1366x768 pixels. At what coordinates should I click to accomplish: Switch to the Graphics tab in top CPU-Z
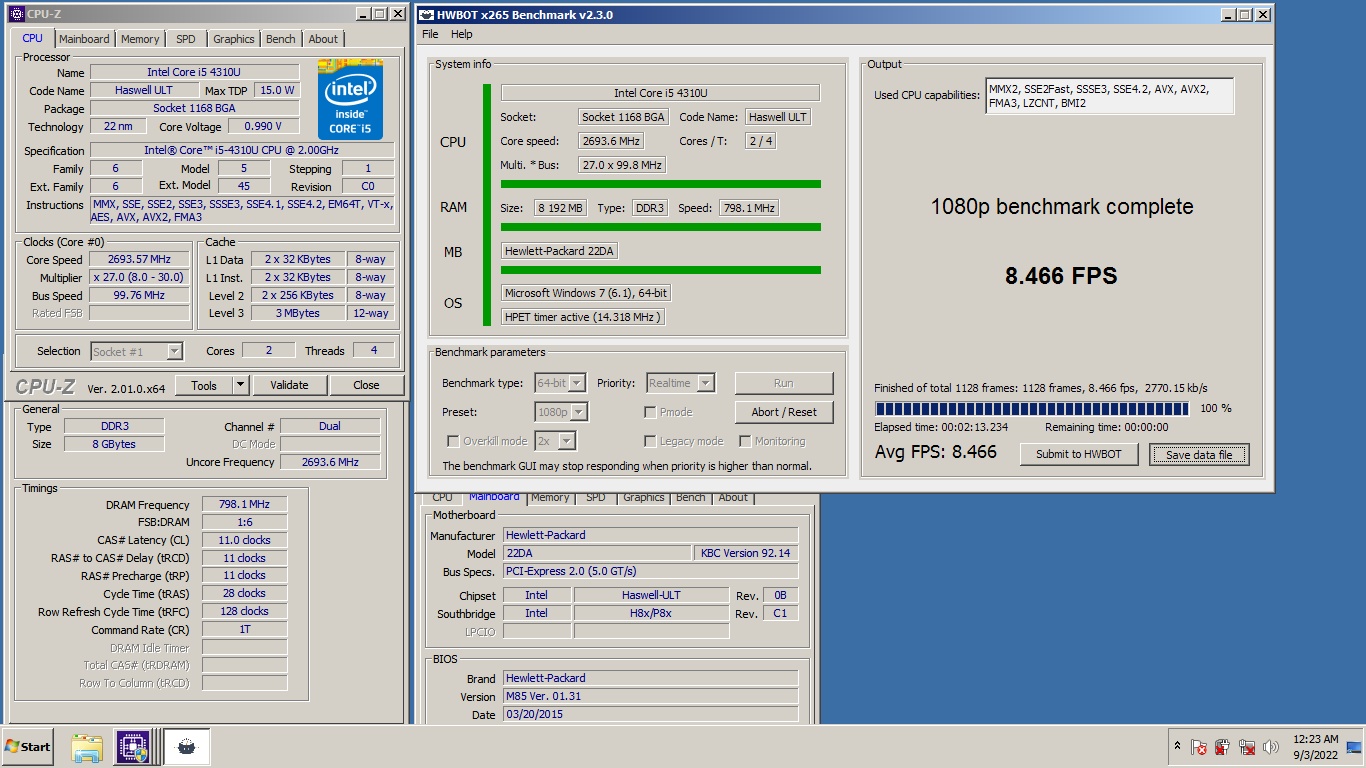pos(234,39)
